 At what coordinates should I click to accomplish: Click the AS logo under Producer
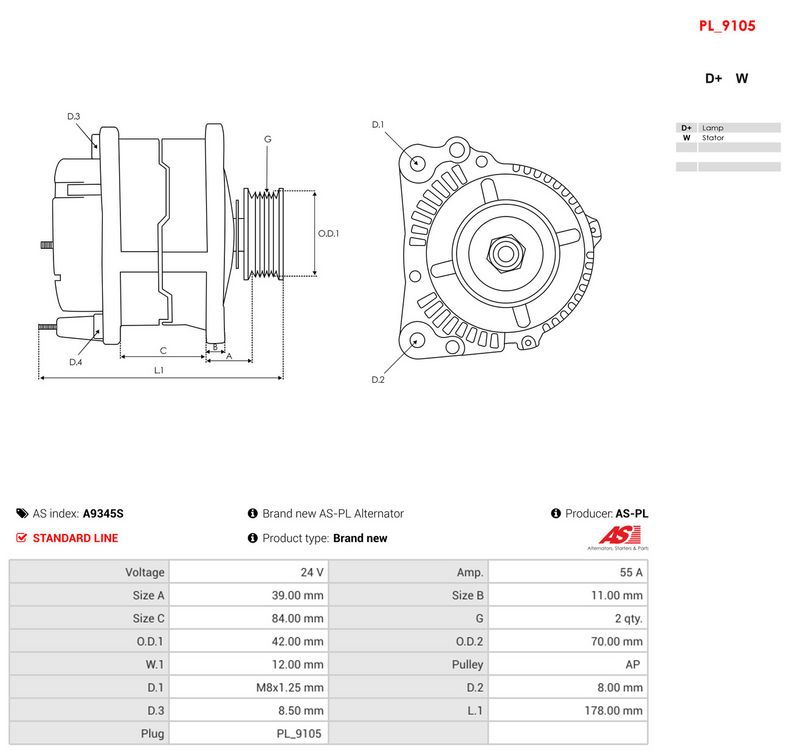click(x=618, y=538)
